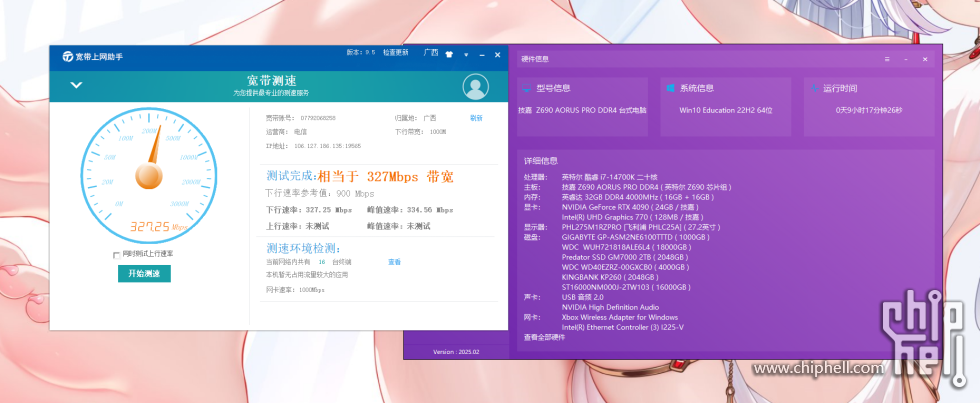Screen dimensions: 980x403
Task: Click the 测速环境检测 heading
Action: 303,249
